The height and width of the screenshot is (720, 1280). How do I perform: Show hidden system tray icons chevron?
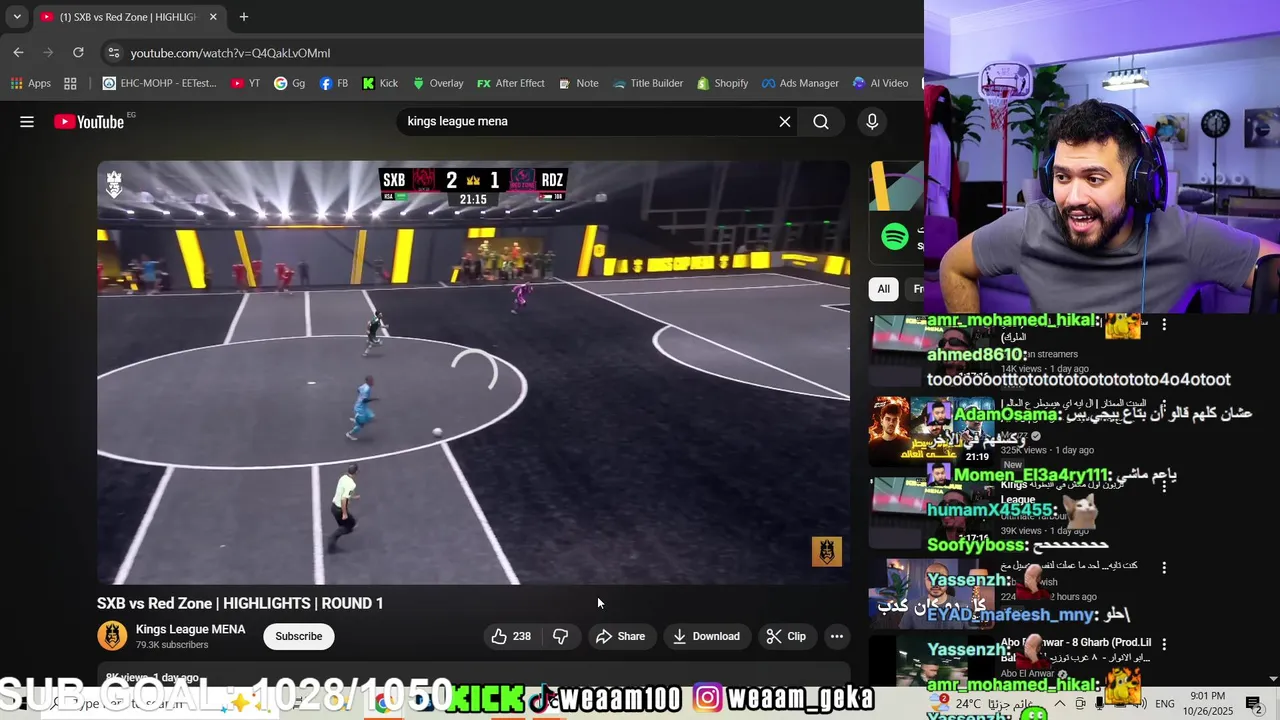click(1059, 704)
